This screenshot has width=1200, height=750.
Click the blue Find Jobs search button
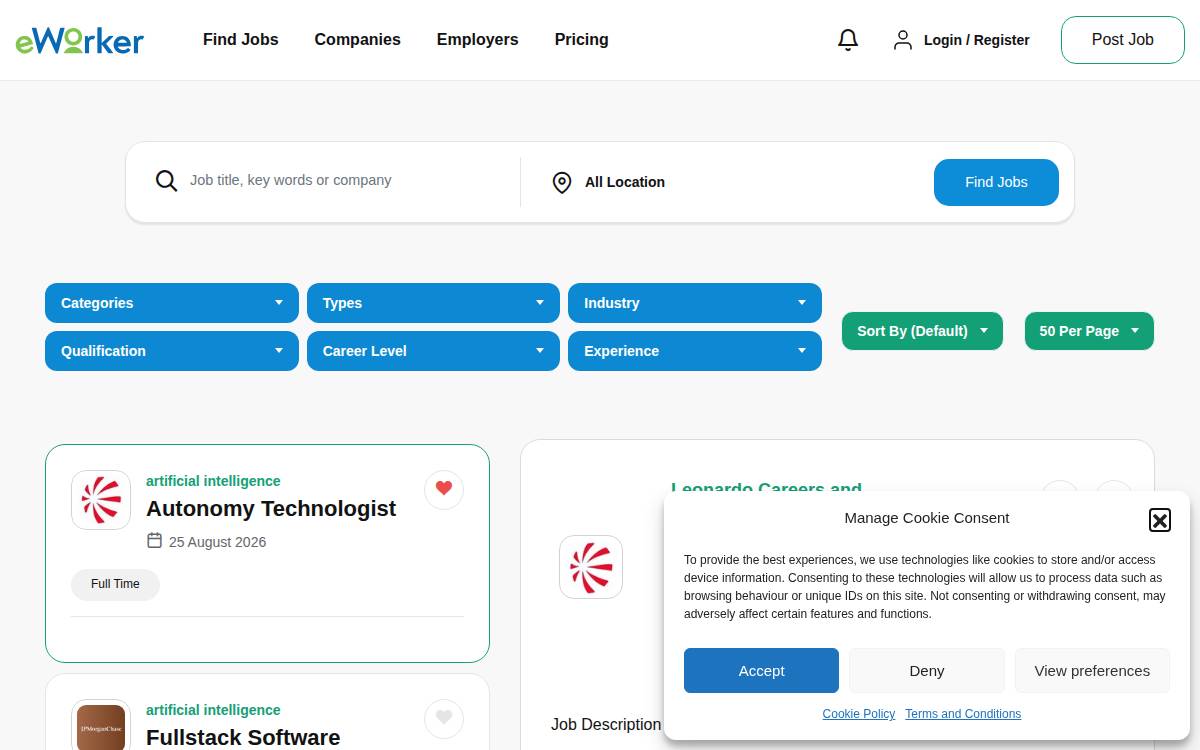[996, 182]
